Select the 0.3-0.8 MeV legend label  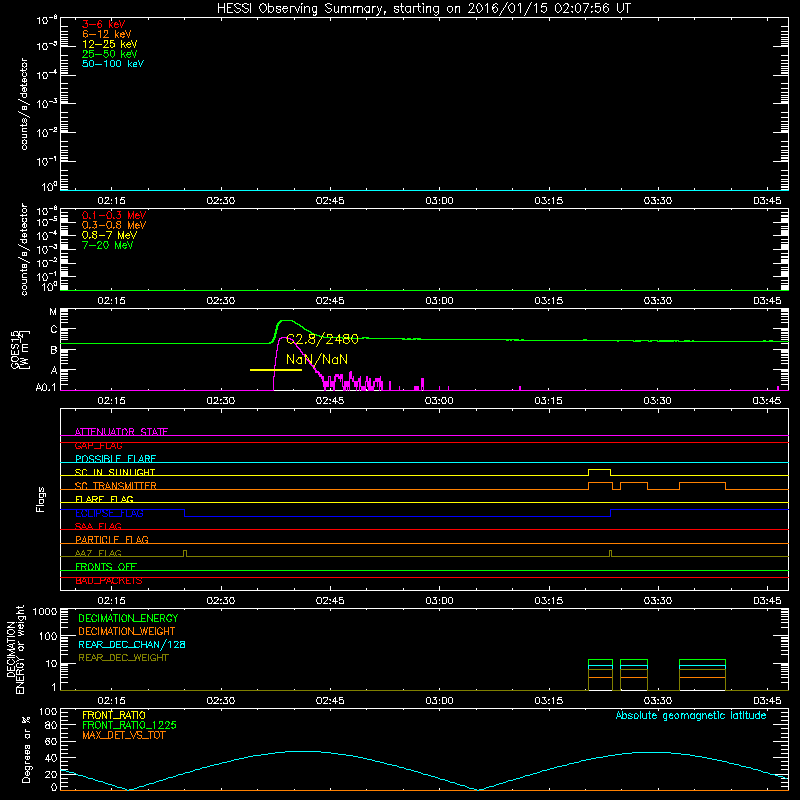(x=114, y=225)
